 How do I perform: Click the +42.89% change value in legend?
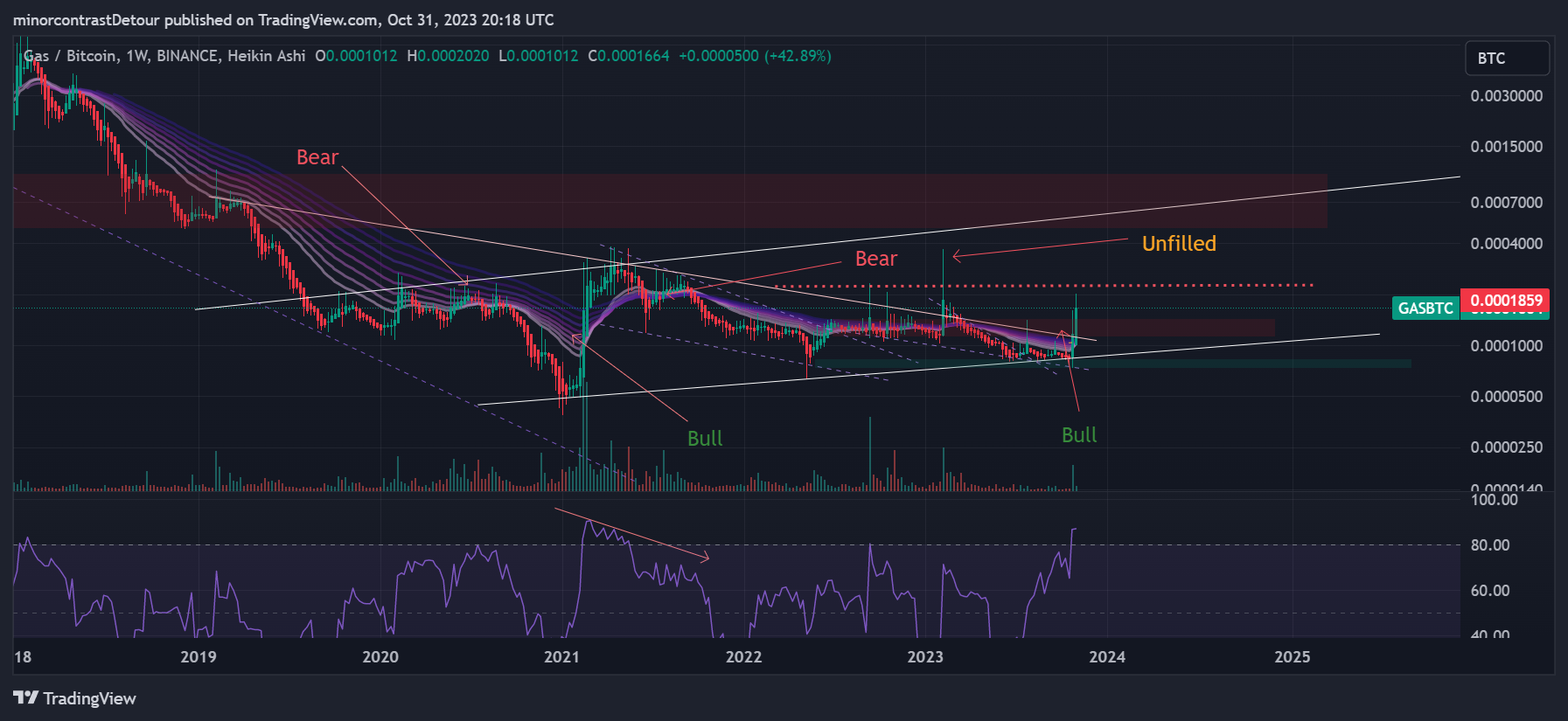pos(798,56)
